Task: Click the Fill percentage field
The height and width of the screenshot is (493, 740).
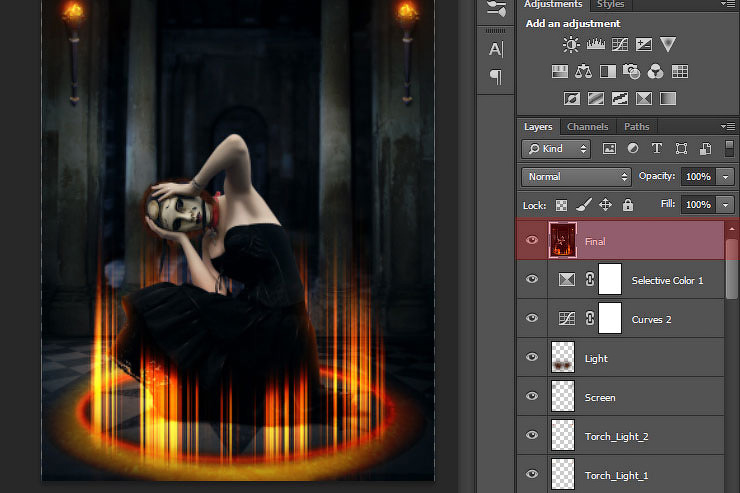Action: pos(697,205)
